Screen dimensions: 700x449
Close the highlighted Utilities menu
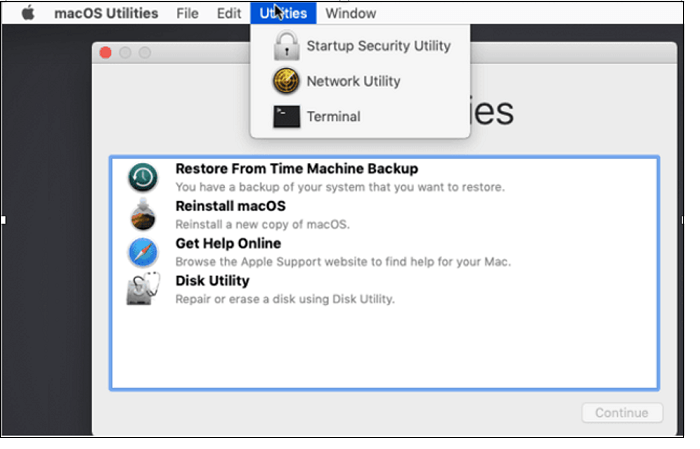(x=283, y=13)
